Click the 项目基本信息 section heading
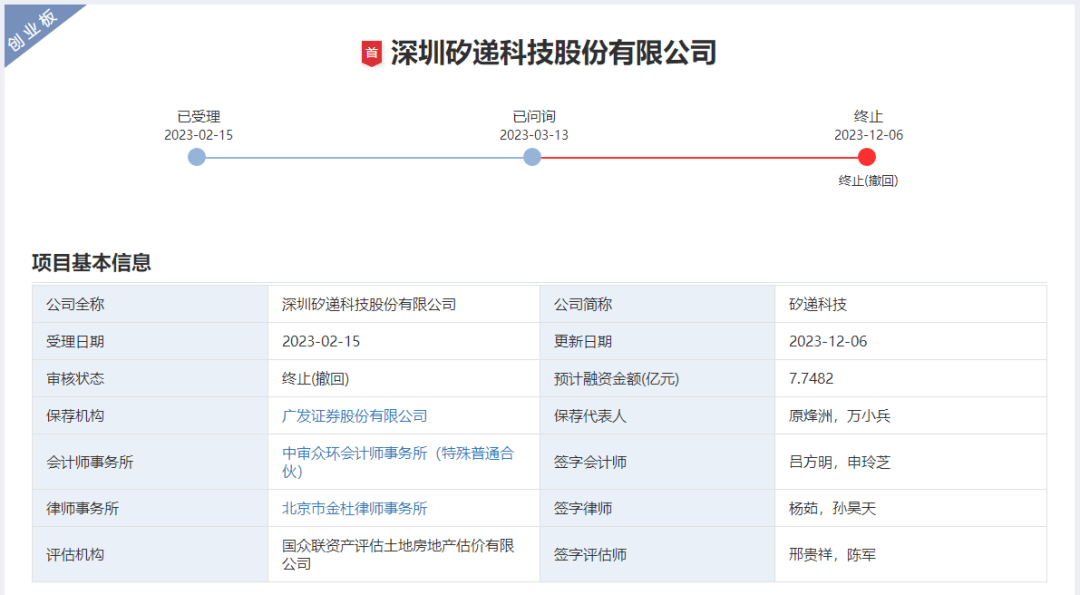The height and width of the screenshot is (595, 1080). 92,262
